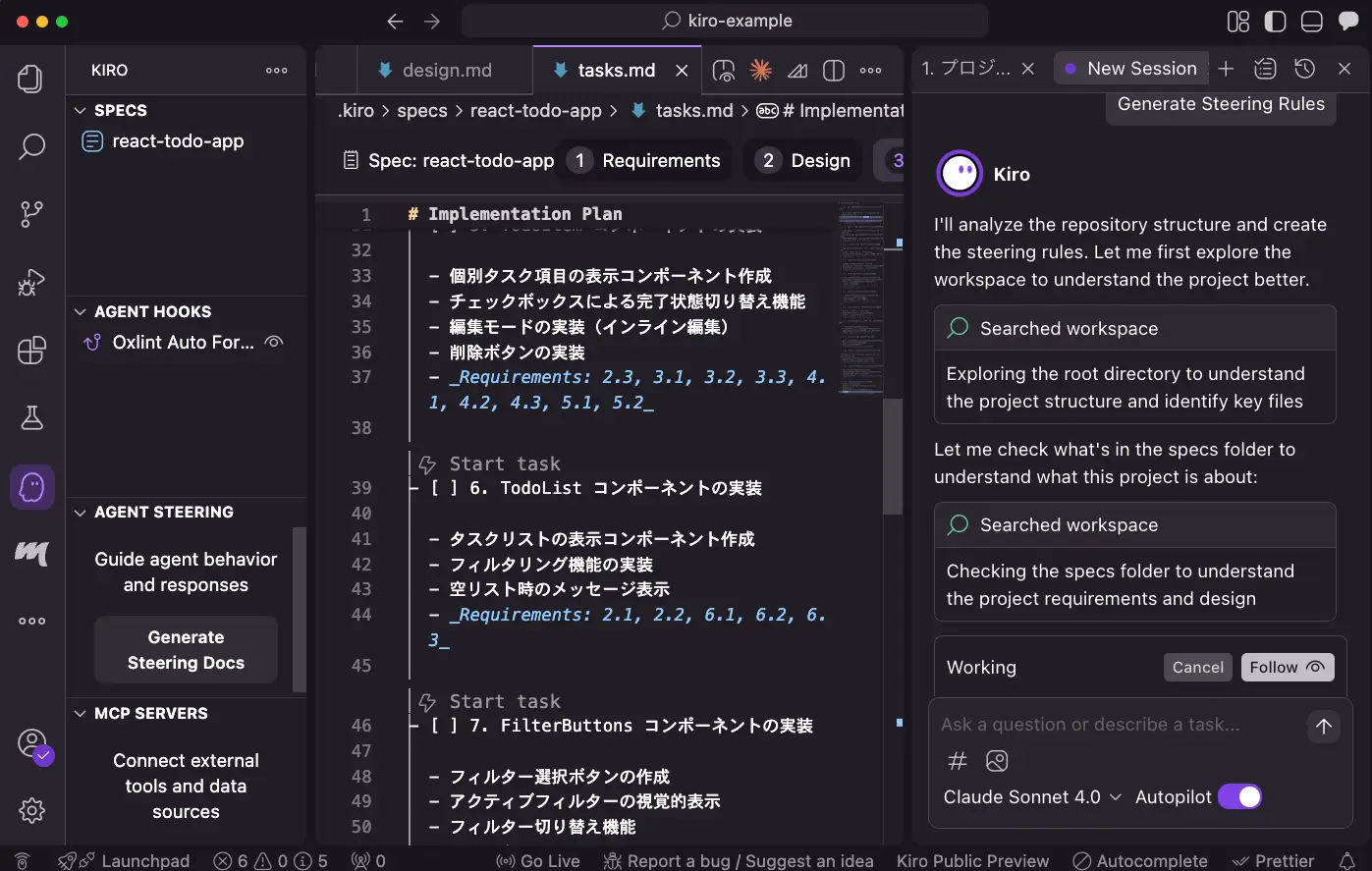1372x871 pixels.
Task: Attach an image to chat input
Action: click(997, 761)
